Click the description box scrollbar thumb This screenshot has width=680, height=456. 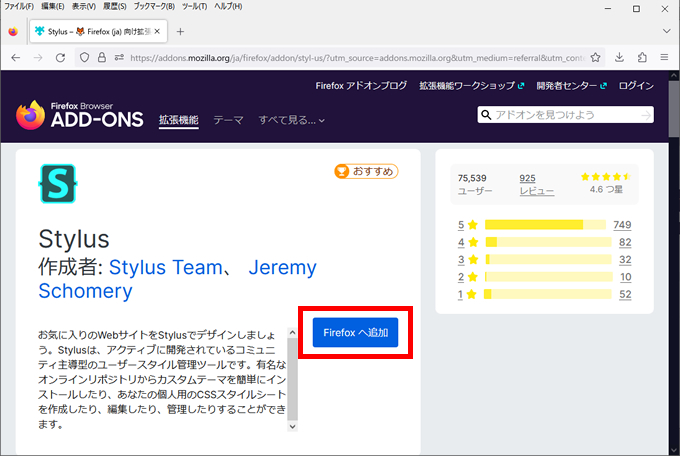tap(292, 379)
